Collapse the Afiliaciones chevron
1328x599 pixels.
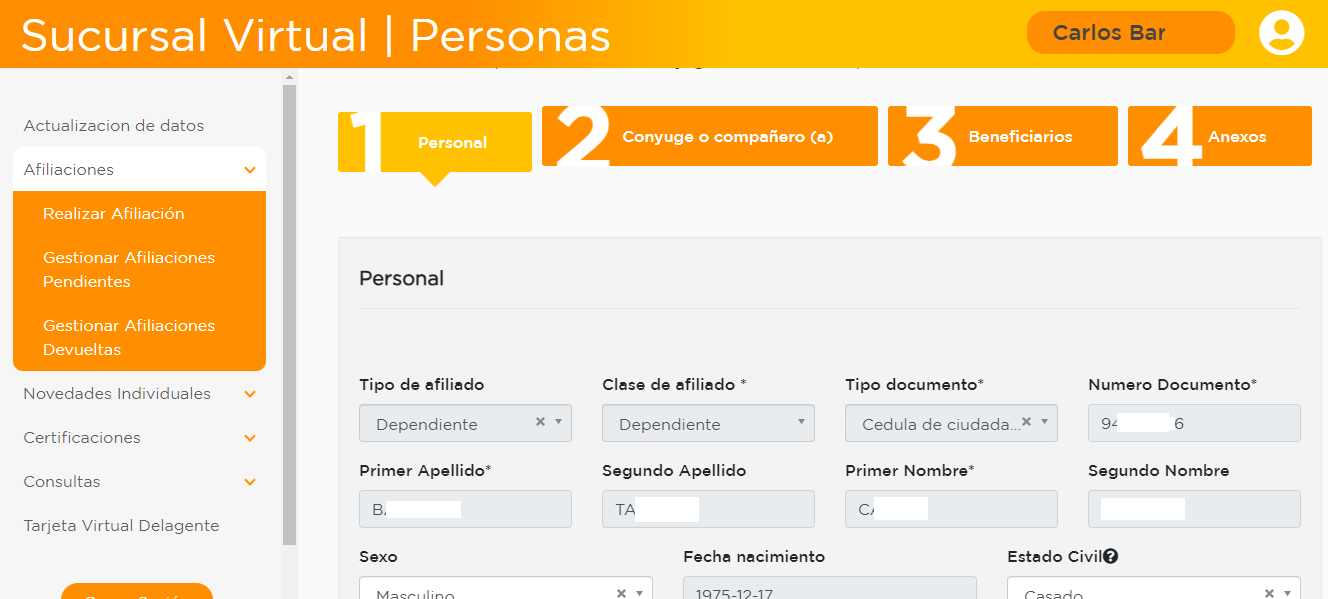click(250, 170)
